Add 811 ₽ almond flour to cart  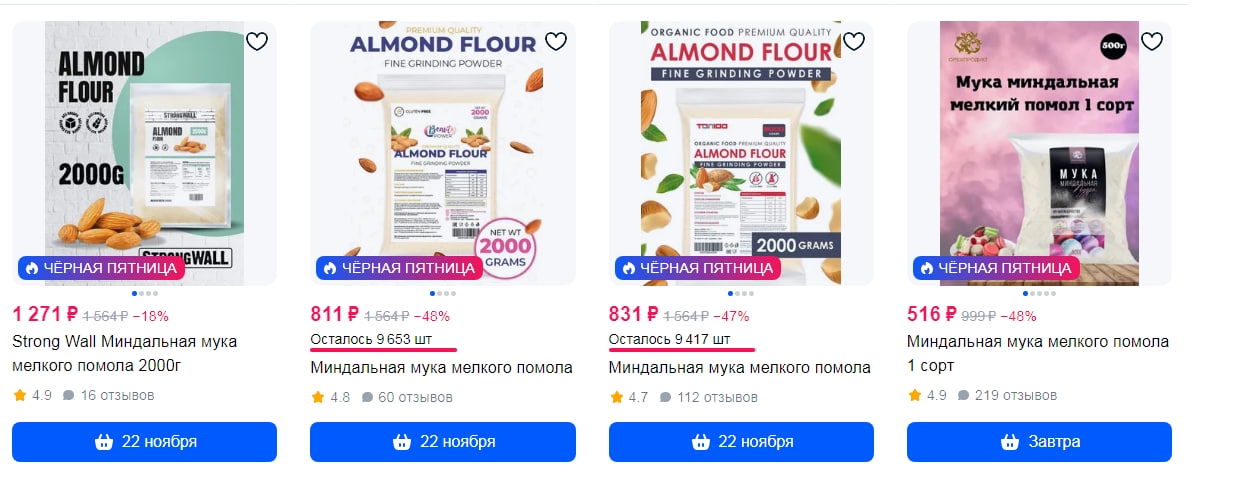point(443,442)
